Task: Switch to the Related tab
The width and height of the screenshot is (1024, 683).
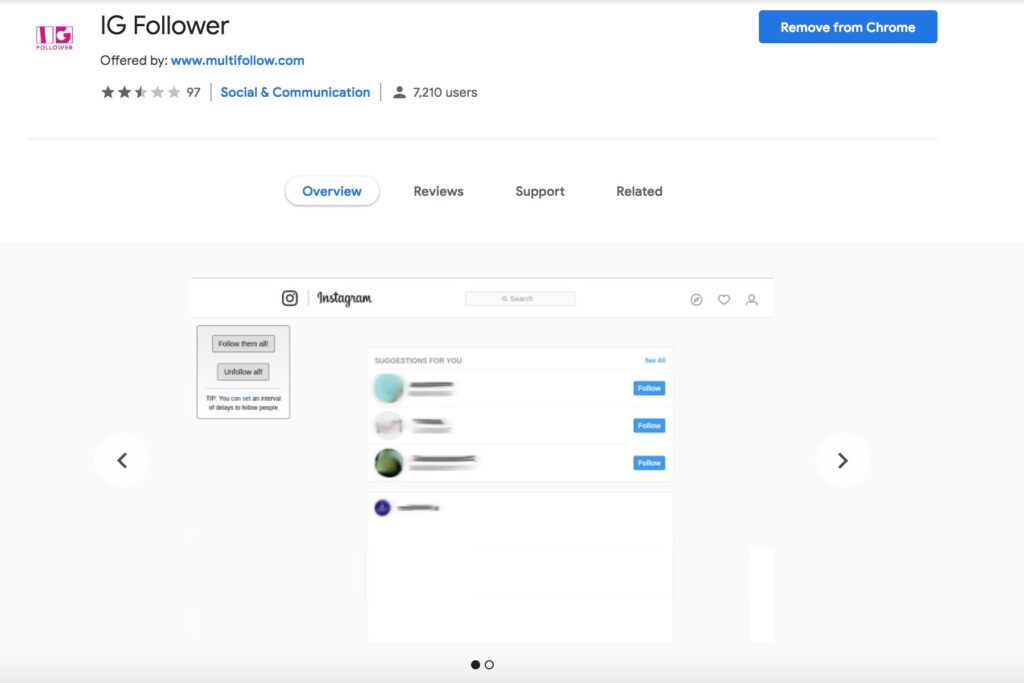Action: click(x=638, y=191)
